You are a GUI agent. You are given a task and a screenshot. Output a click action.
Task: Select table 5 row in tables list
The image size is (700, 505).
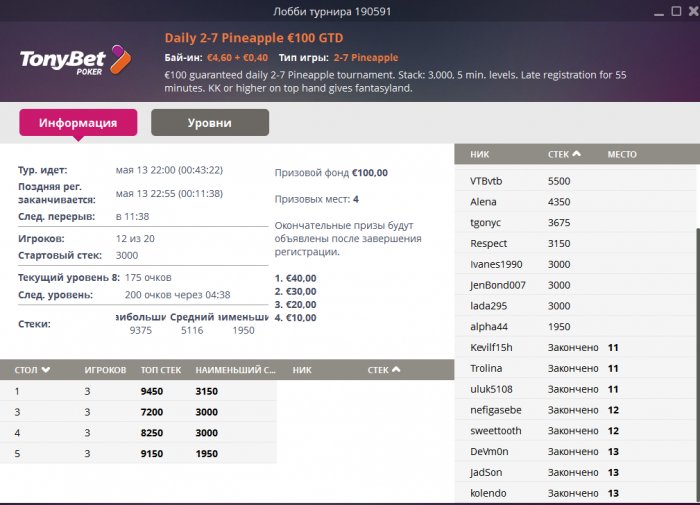tap(140, 454)
